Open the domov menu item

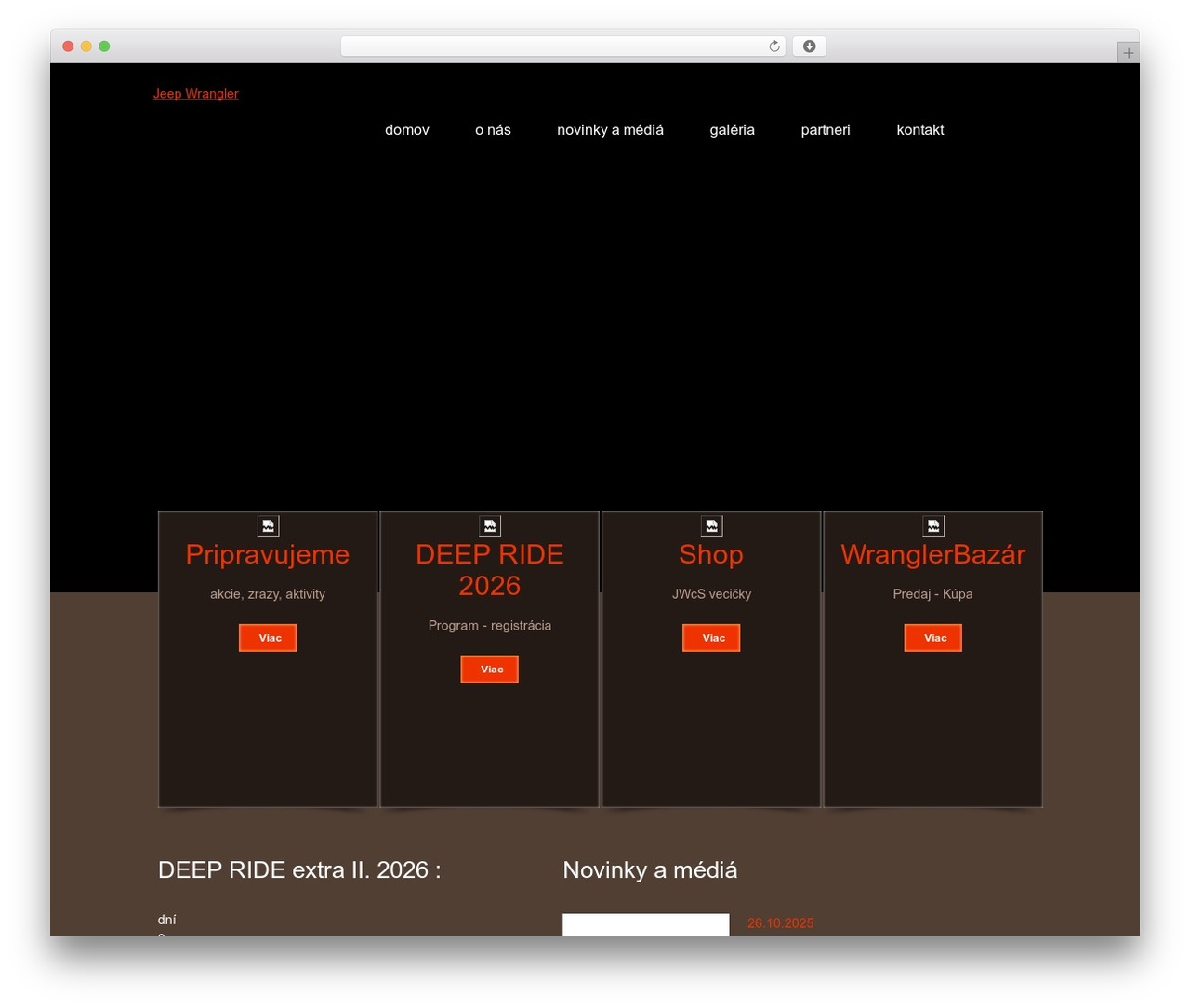(x=407, y=130)
